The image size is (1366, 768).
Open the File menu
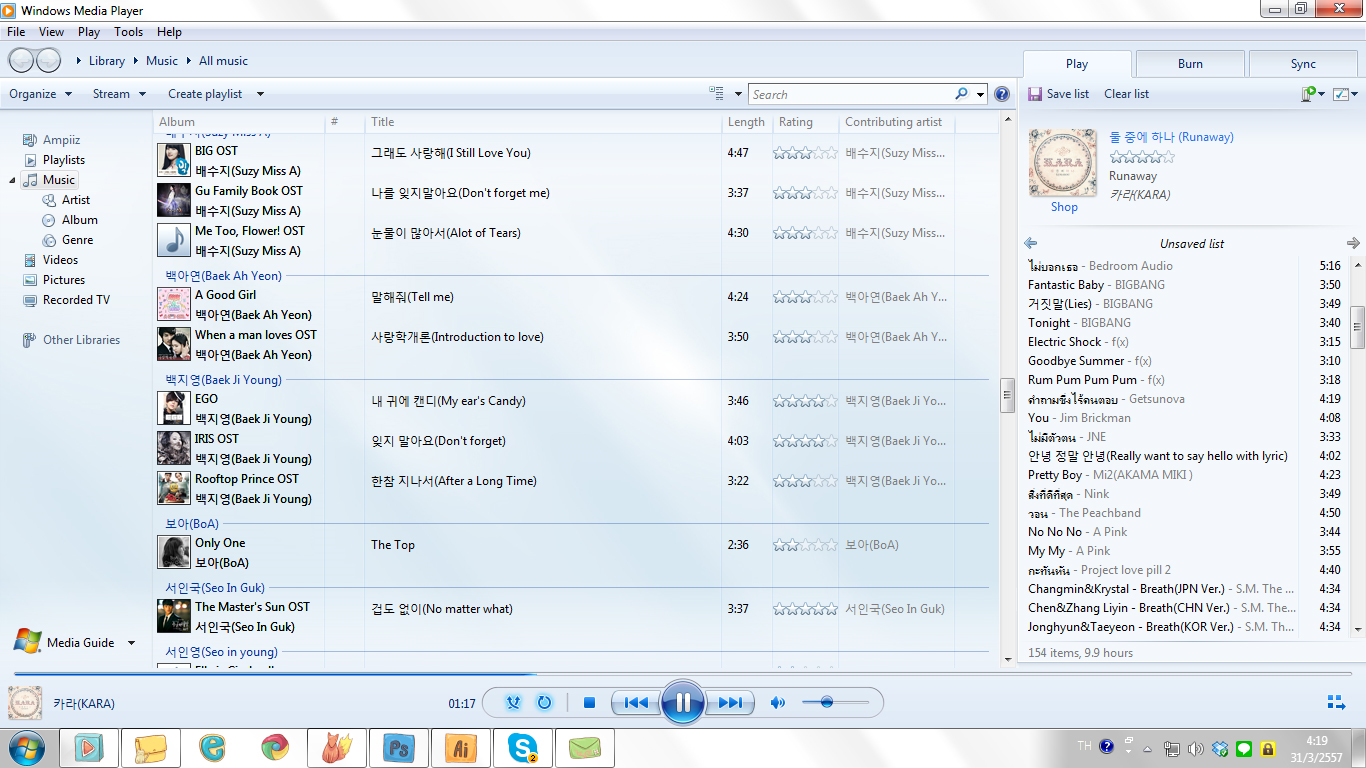tap(16, 32)
